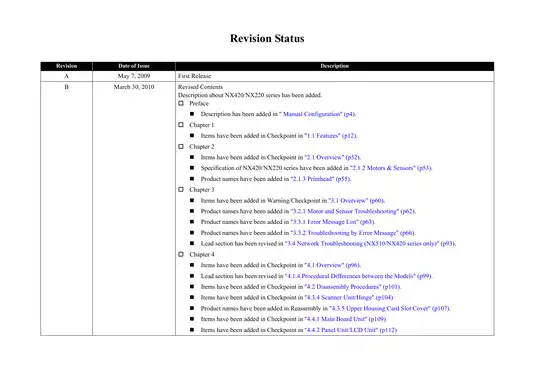The image size is (535, 378).
Task: Click the checkbox bullet beside Chapter 4
Action: (x=181, y=254)
